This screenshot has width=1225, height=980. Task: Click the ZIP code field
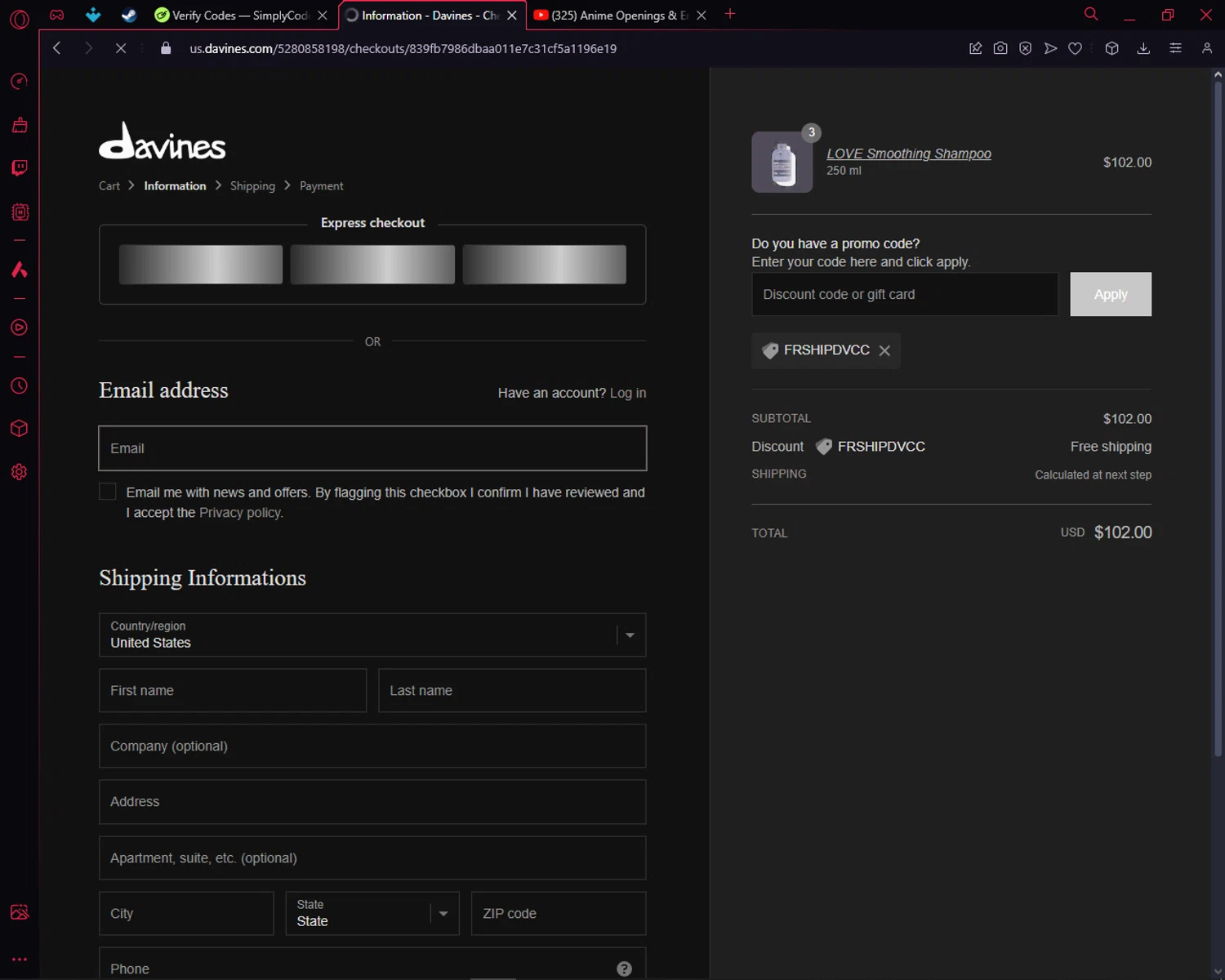(559, 913)
